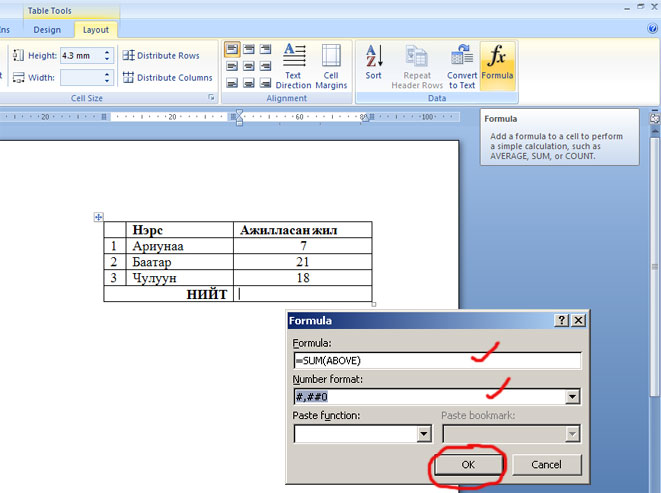The width and height of the screenshot is (661, 493).
Task: Click the empty total cell beside НИЙТ
Action: tap(303, 294)
